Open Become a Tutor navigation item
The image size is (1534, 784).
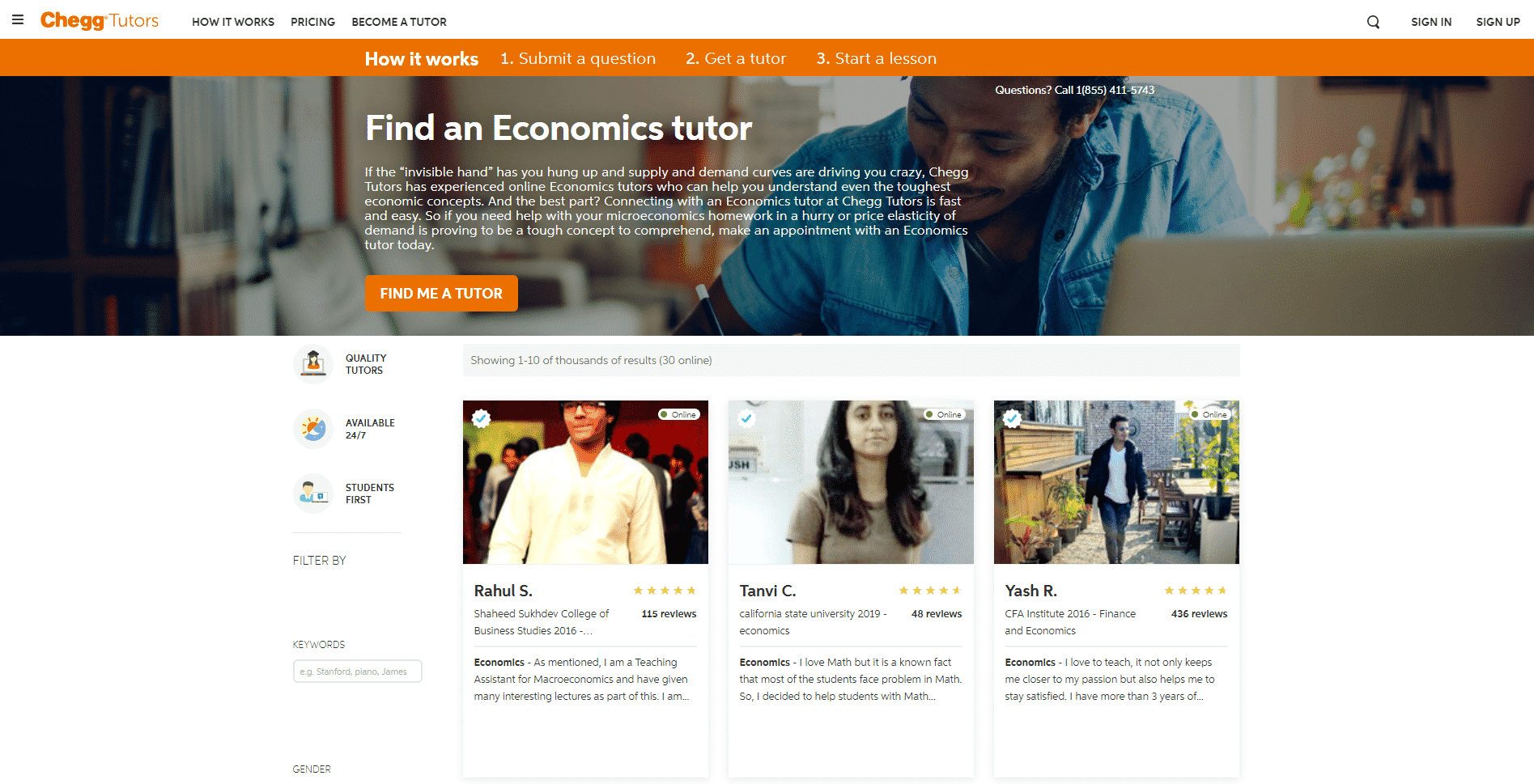399,22
